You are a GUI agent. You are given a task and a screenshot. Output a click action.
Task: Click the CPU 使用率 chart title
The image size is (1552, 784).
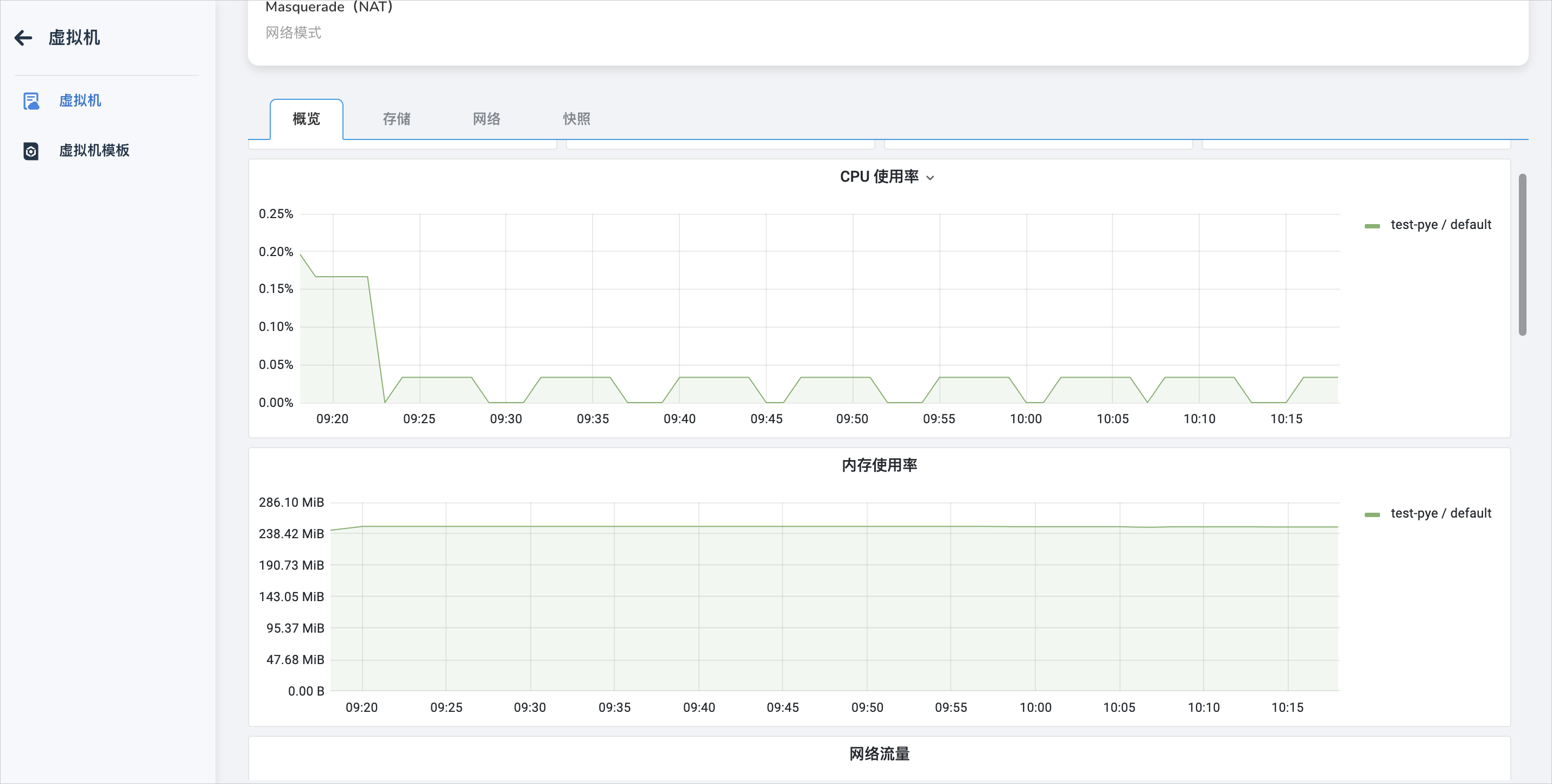coord(879,176)
